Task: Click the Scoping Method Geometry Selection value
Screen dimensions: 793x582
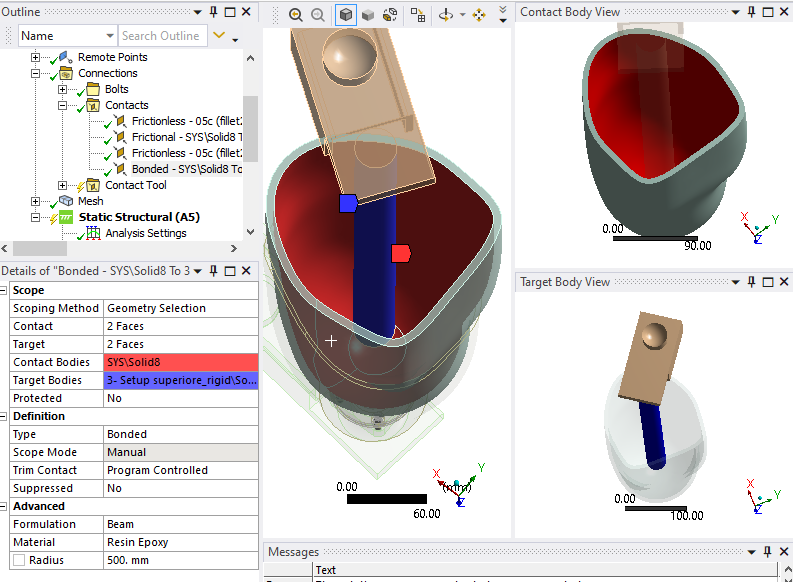Action: (x=181, y=308)
